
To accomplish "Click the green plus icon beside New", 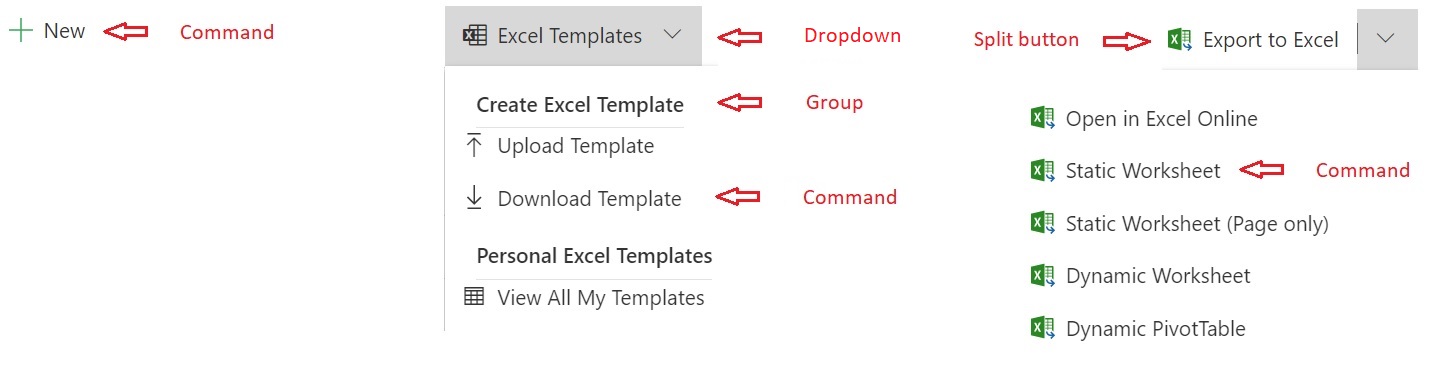I will pyautogui.click(x=20, y=31).
